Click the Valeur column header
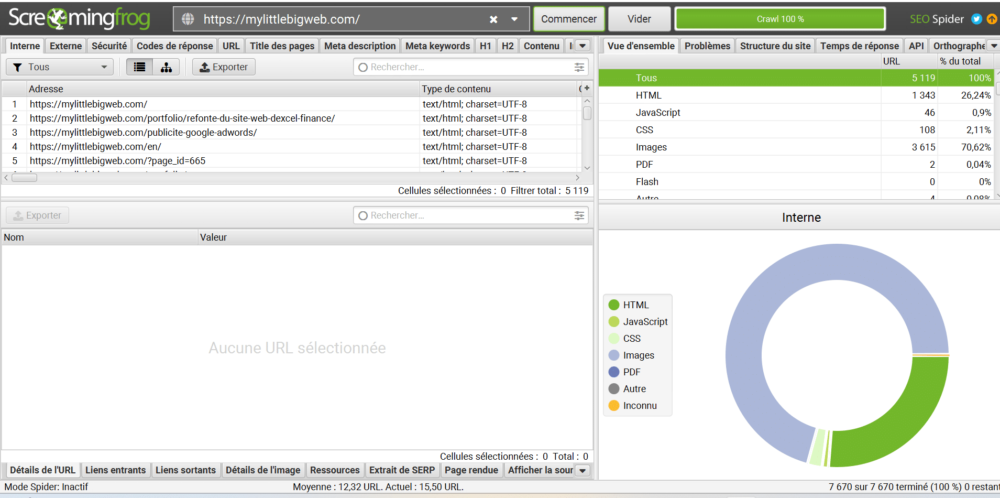1000x498 pixels. pyautogui.click(x=395, y=237)
